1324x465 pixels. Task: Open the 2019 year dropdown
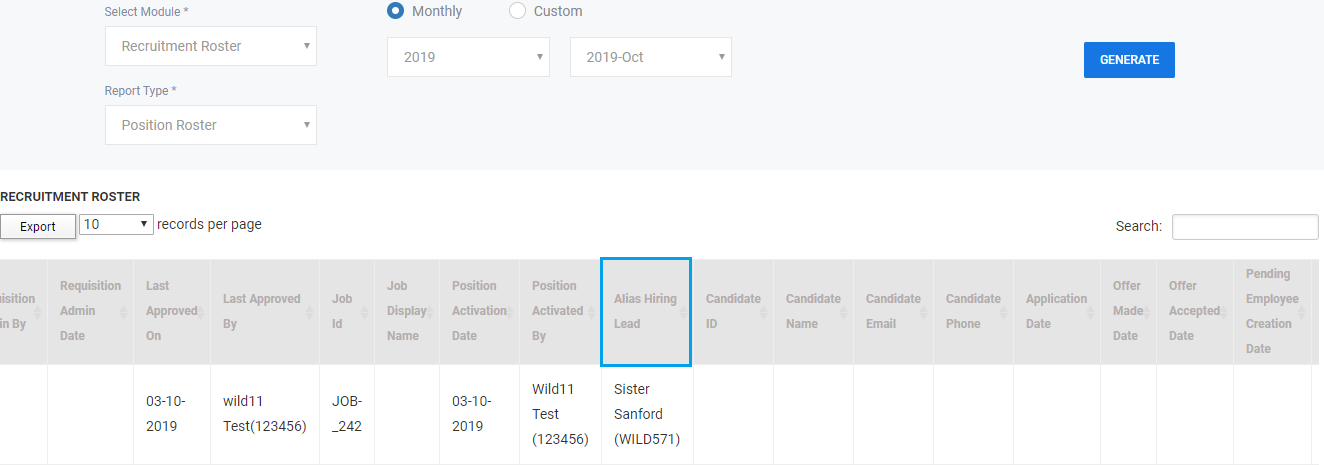(468, 57)
